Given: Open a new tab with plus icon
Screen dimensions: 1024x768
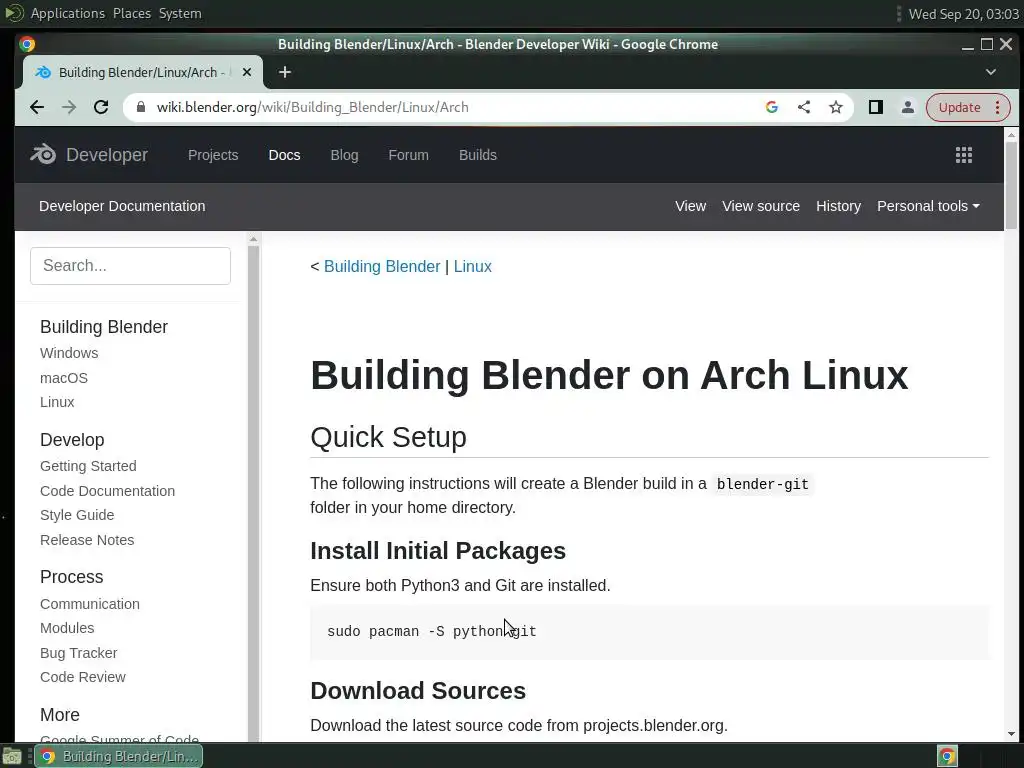Looking at the screenshot, I should (x=285, y=72).
